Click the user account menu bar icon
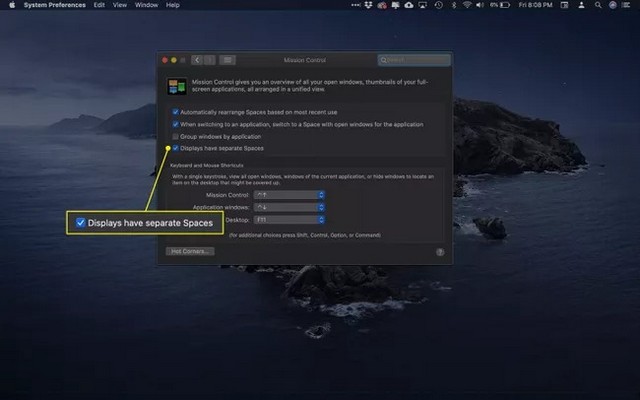The width and height of the screenshot is (640, 400). 581,5
